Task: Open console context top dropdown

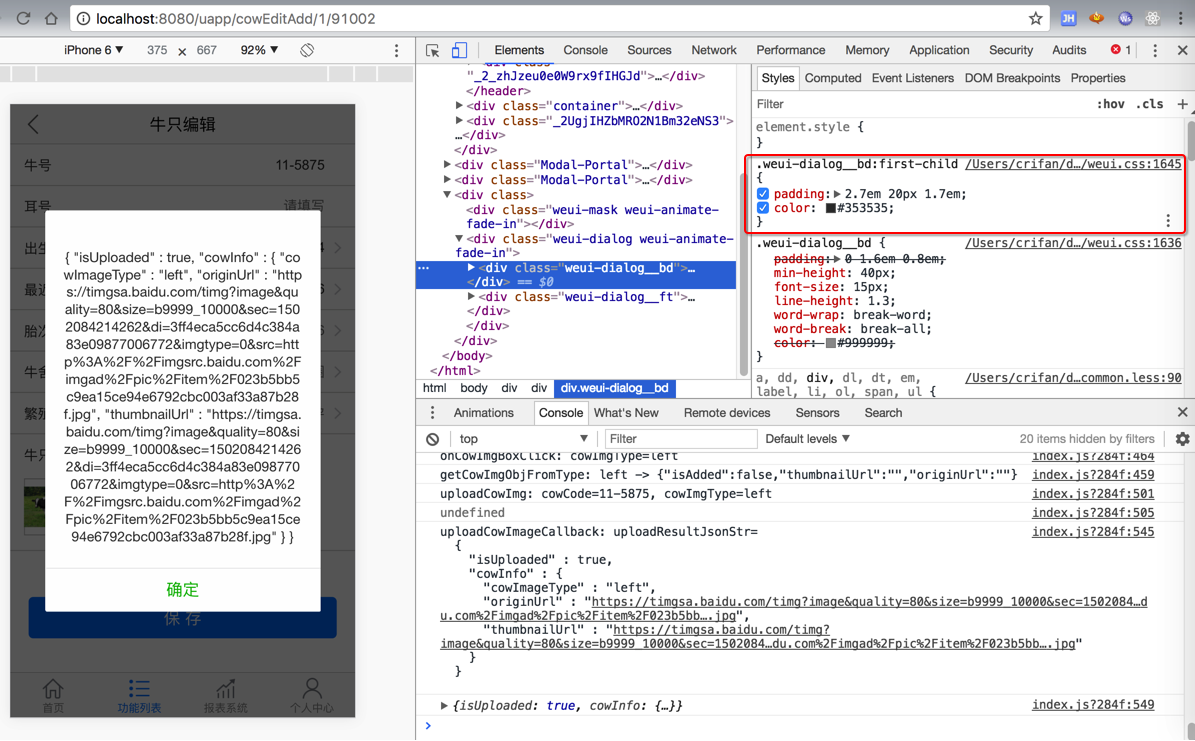Action: (x=524, y=439)
